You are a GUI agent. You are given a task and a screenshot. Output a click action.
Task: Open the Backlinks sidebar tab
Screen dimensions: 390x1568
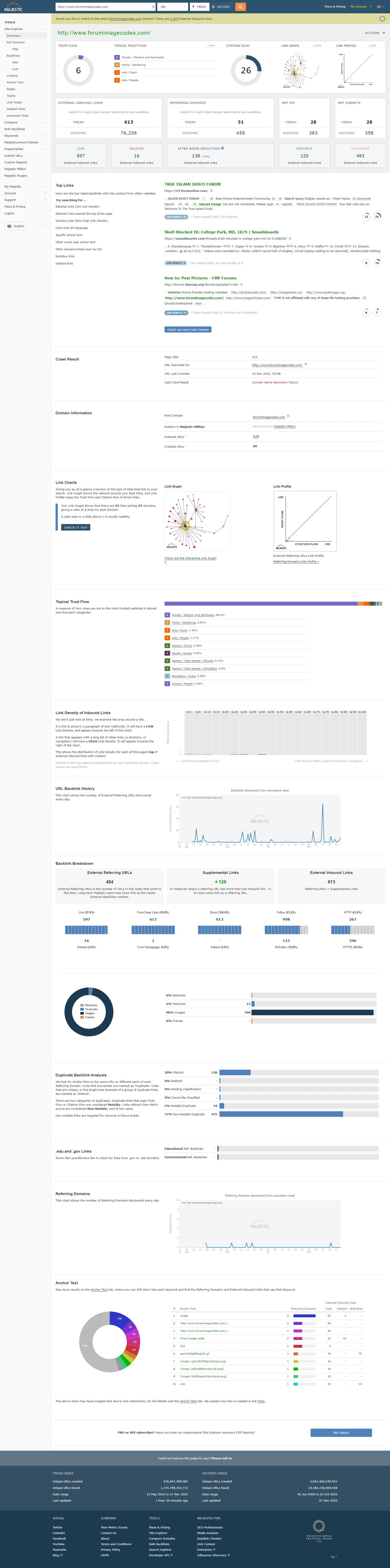(13, 55)
